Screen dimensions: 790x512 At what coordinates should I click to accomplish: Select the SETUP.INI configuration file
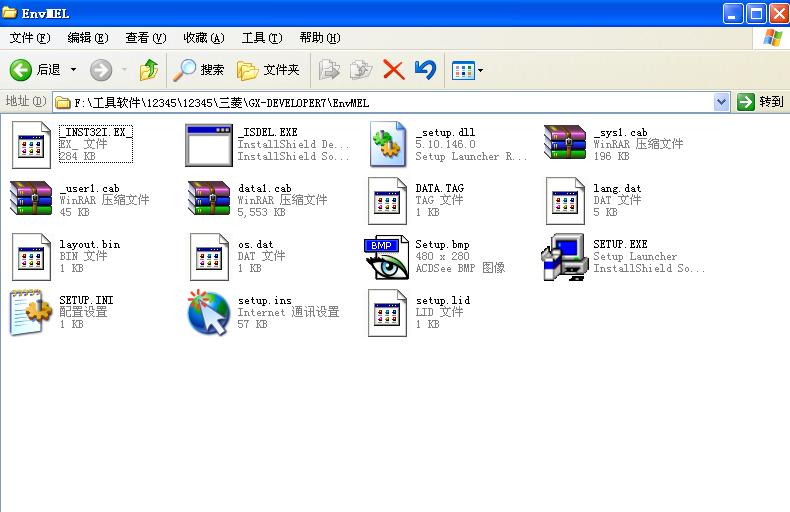30,313
